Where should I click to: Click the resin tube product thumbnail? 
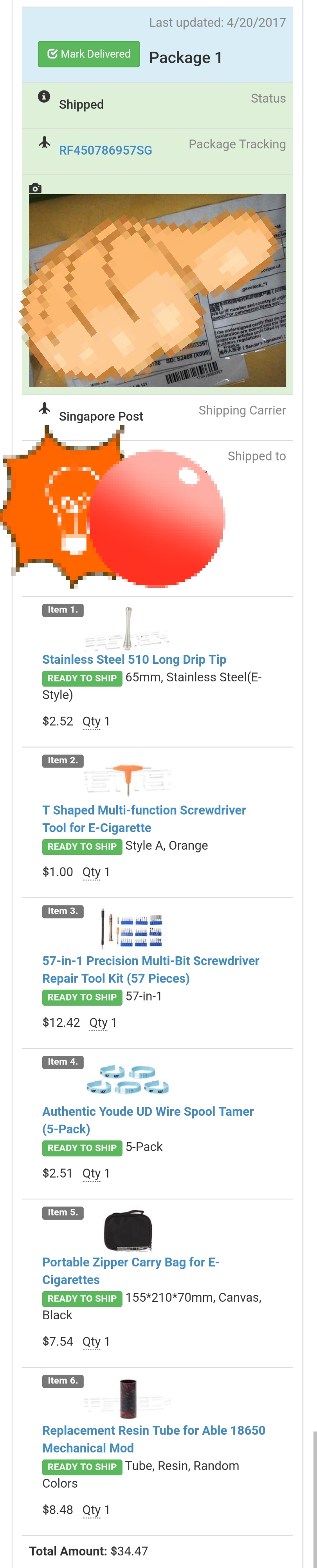pos(128,1399)
